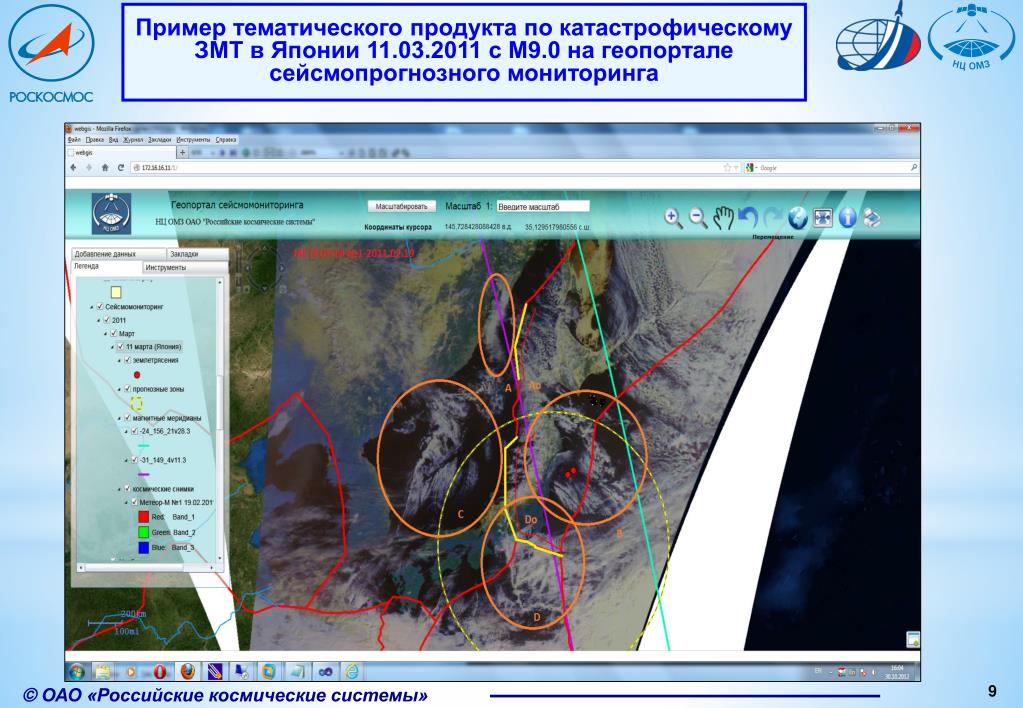Collapse the магнитные меридианы node arrow
Screen dimensions: 1023x708
(x=120, y=418)
